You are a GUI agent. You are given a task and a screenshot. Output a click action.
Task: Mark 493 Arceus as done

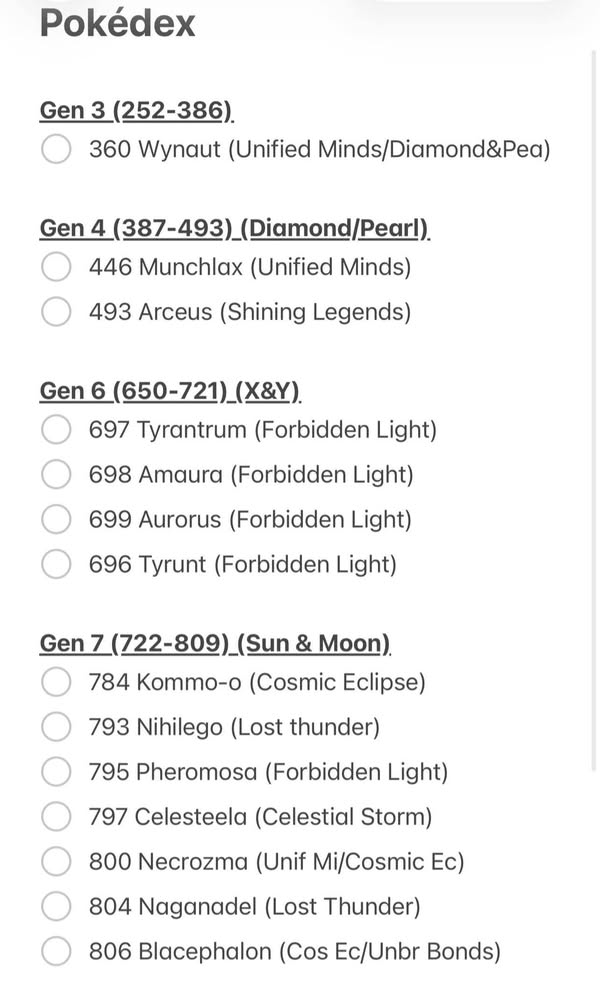[56, 312]
